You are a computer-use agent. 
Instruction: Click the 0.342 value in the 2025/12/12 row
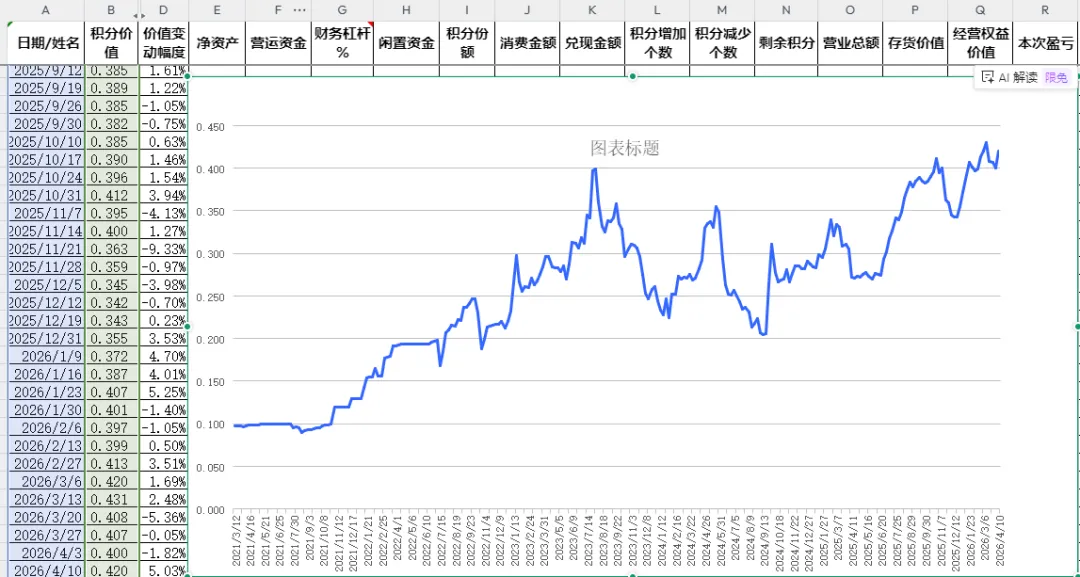click(x=112, y=303)
